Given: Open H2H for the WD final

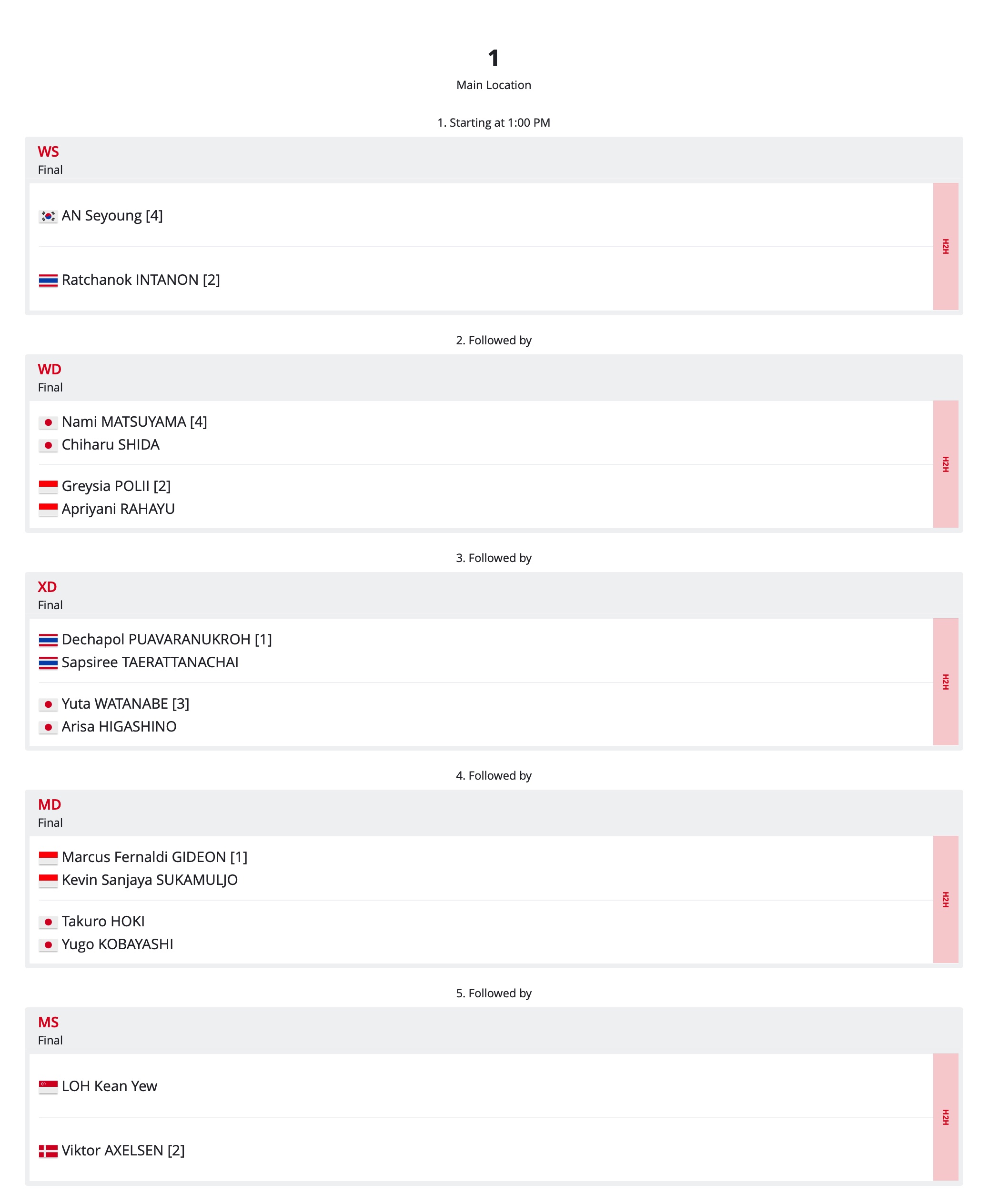Looking at the screenshot, I should [945, 463].
